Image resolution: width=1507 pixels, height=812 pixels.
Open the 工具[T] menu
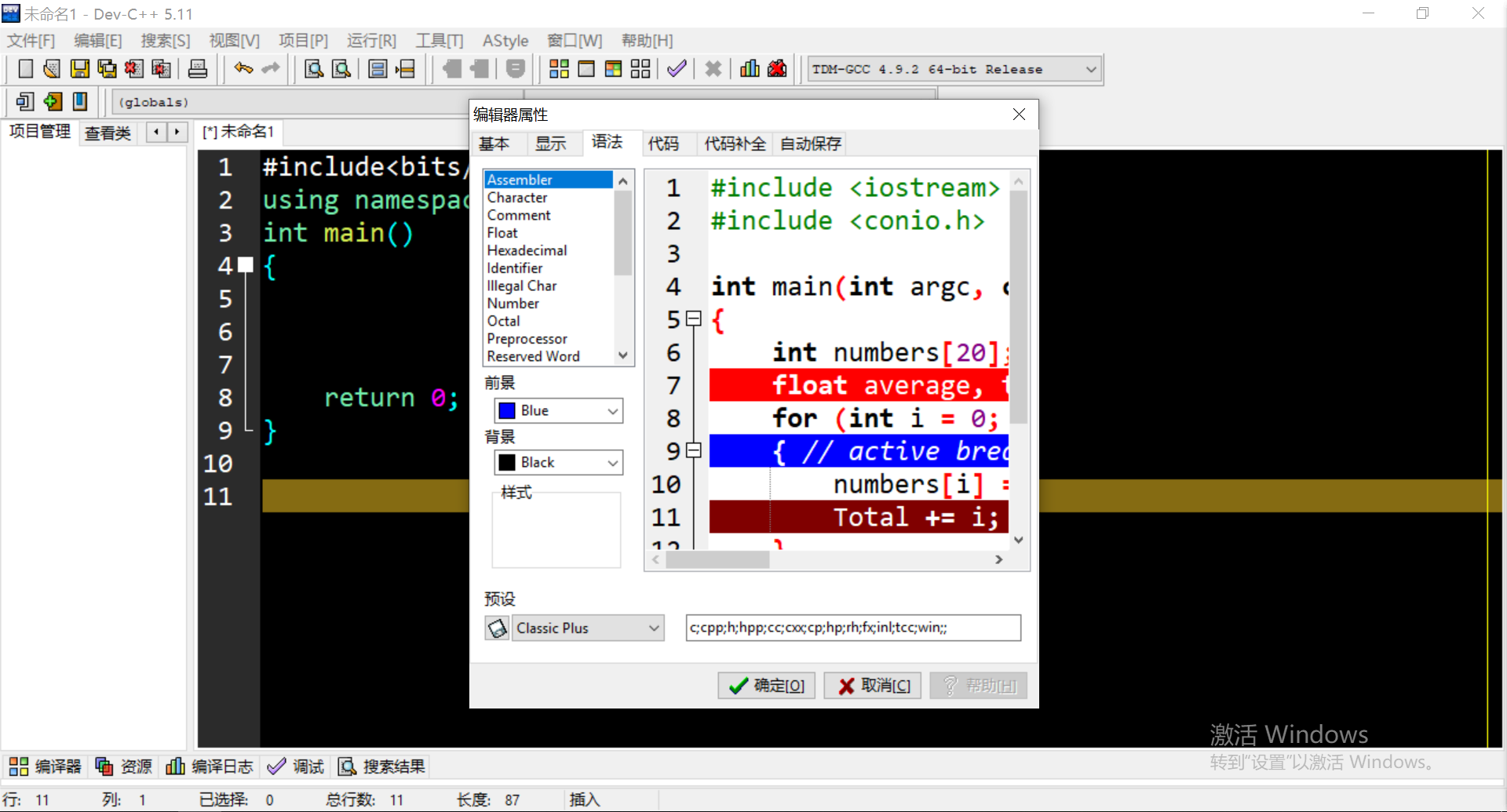[440, 41]
